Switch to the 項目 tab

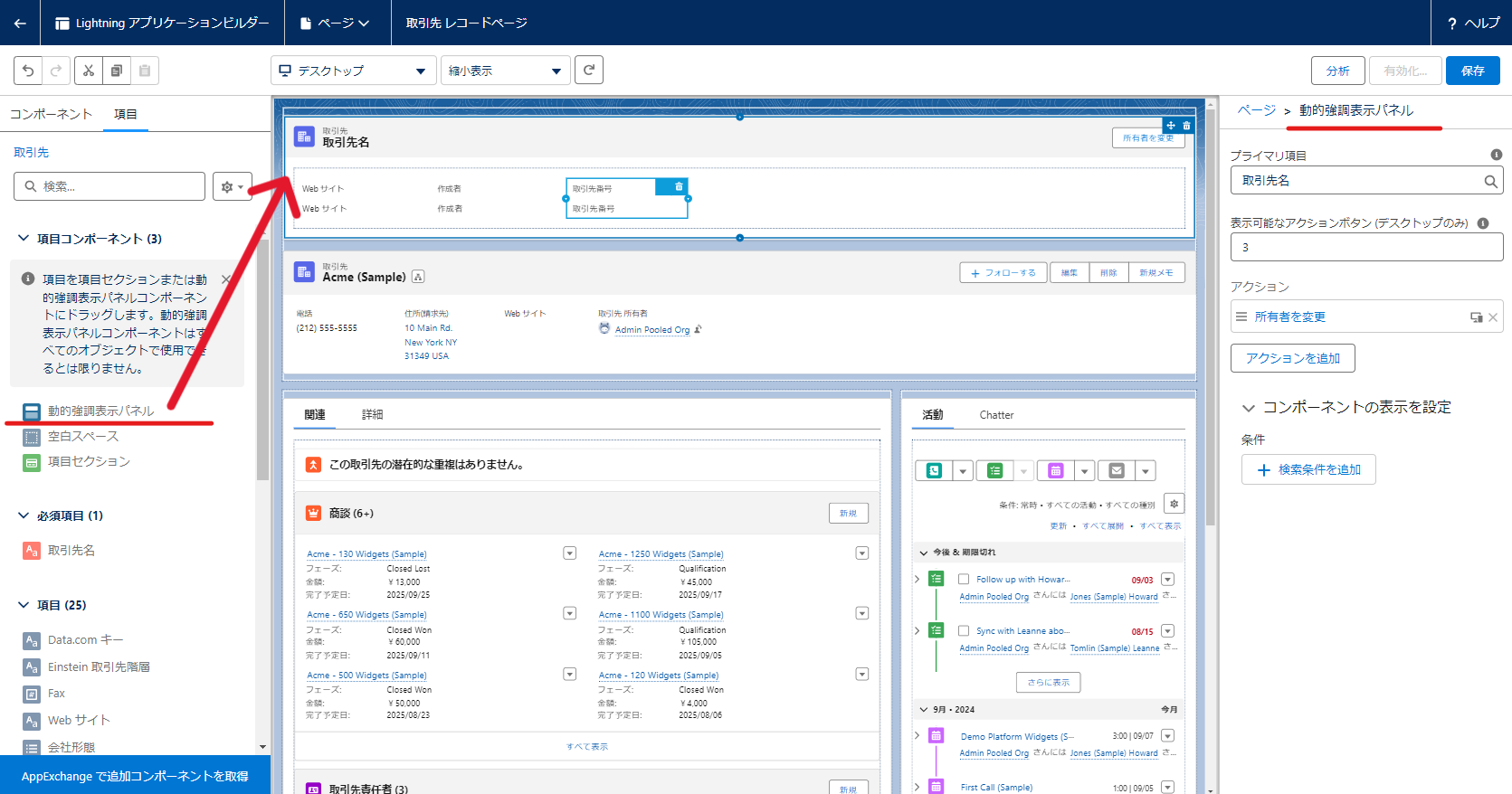(126, 114)
